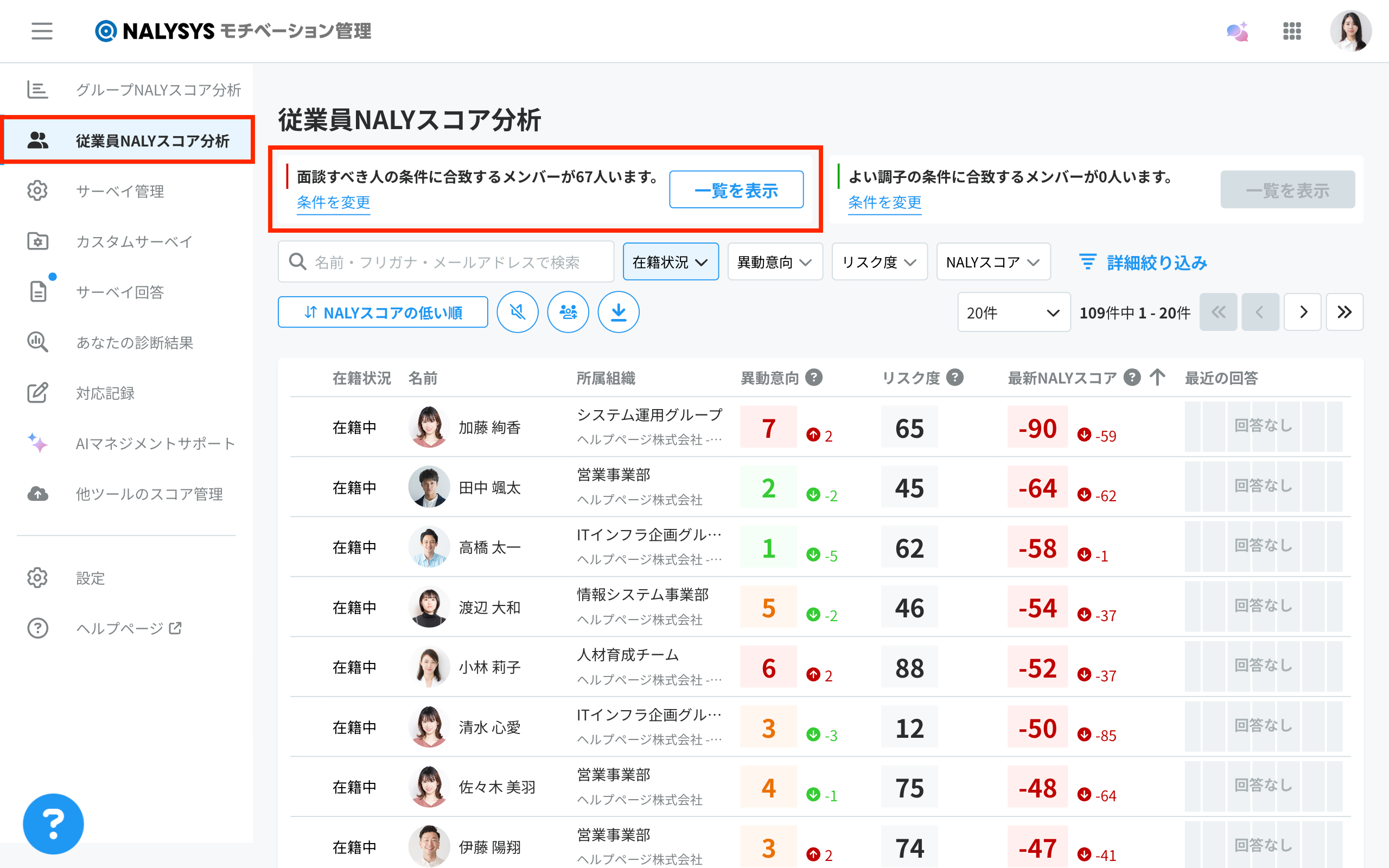The width and height of the screenshot is (1389, 868).
Task: Click the help icon next to リスク度
Action: click(954, 378)
